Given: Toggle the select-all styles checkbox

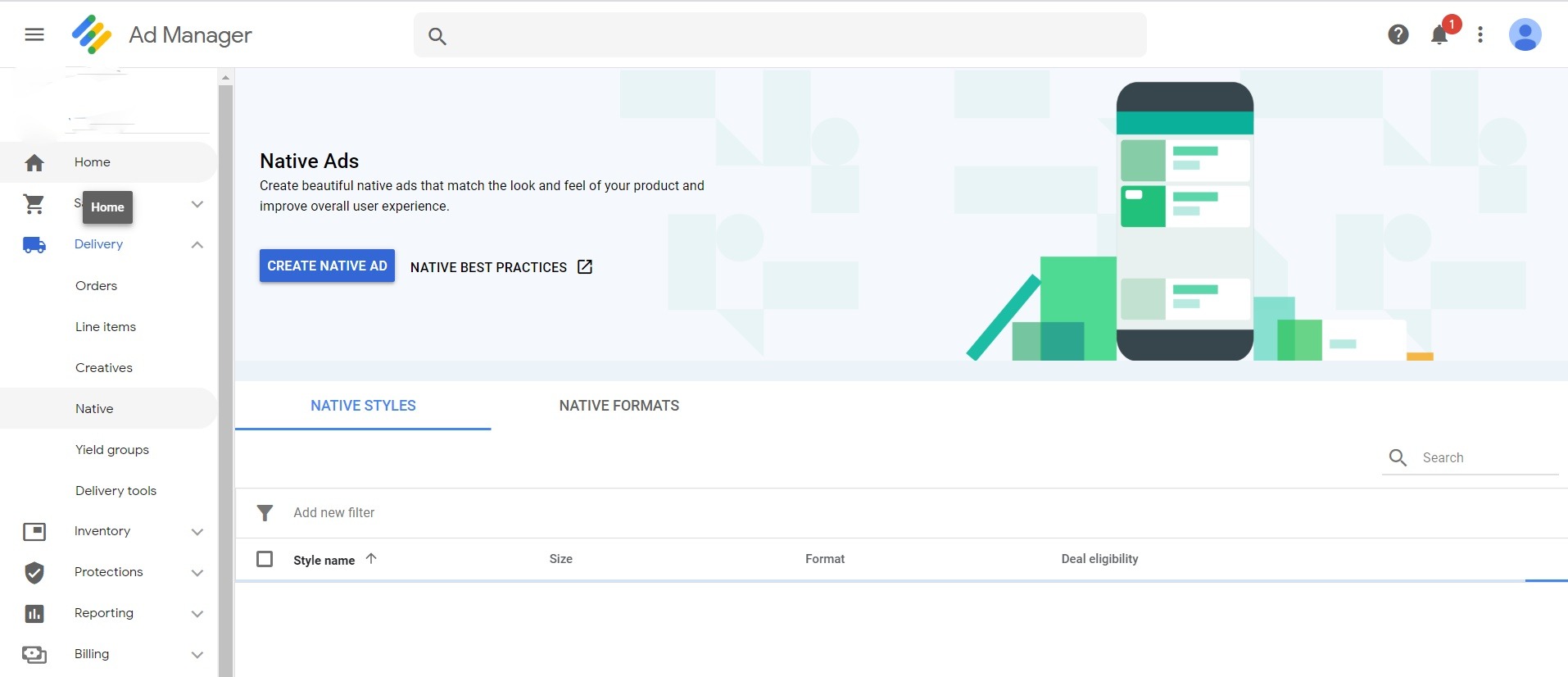Looking at the screenshot, I should coord(265,559).
